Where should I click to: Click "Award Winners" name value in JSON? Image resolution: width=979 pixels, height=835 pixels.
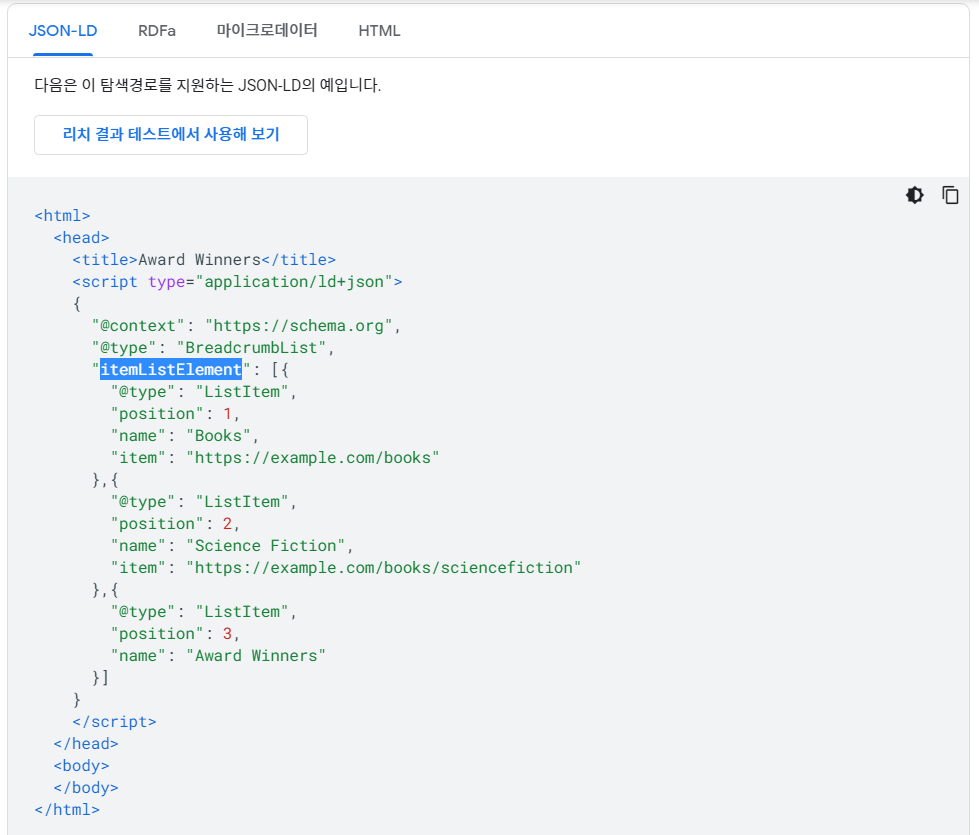(256, 656)
